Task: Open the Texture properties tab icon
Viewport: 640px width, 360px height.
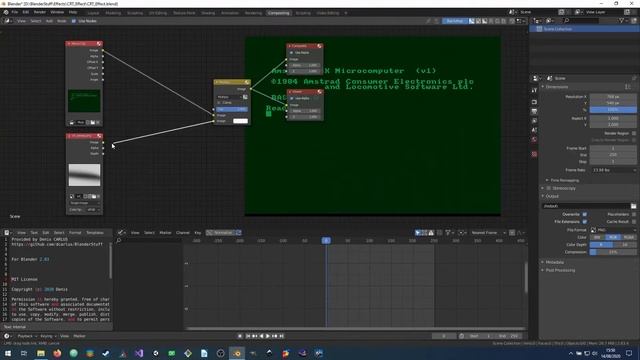Action: (534, 154)
